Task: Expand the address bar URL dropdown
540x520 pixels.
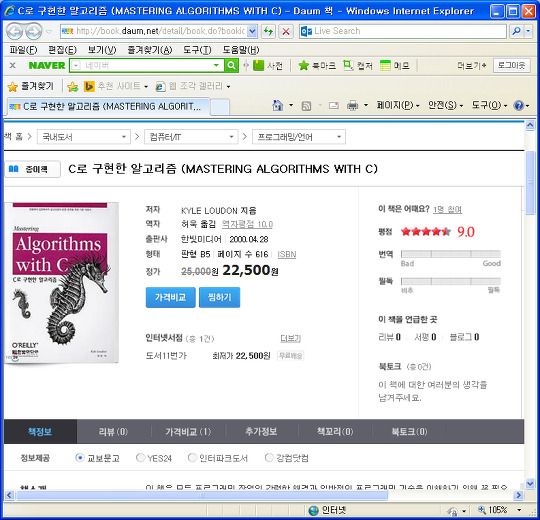Action: [252, 31]
